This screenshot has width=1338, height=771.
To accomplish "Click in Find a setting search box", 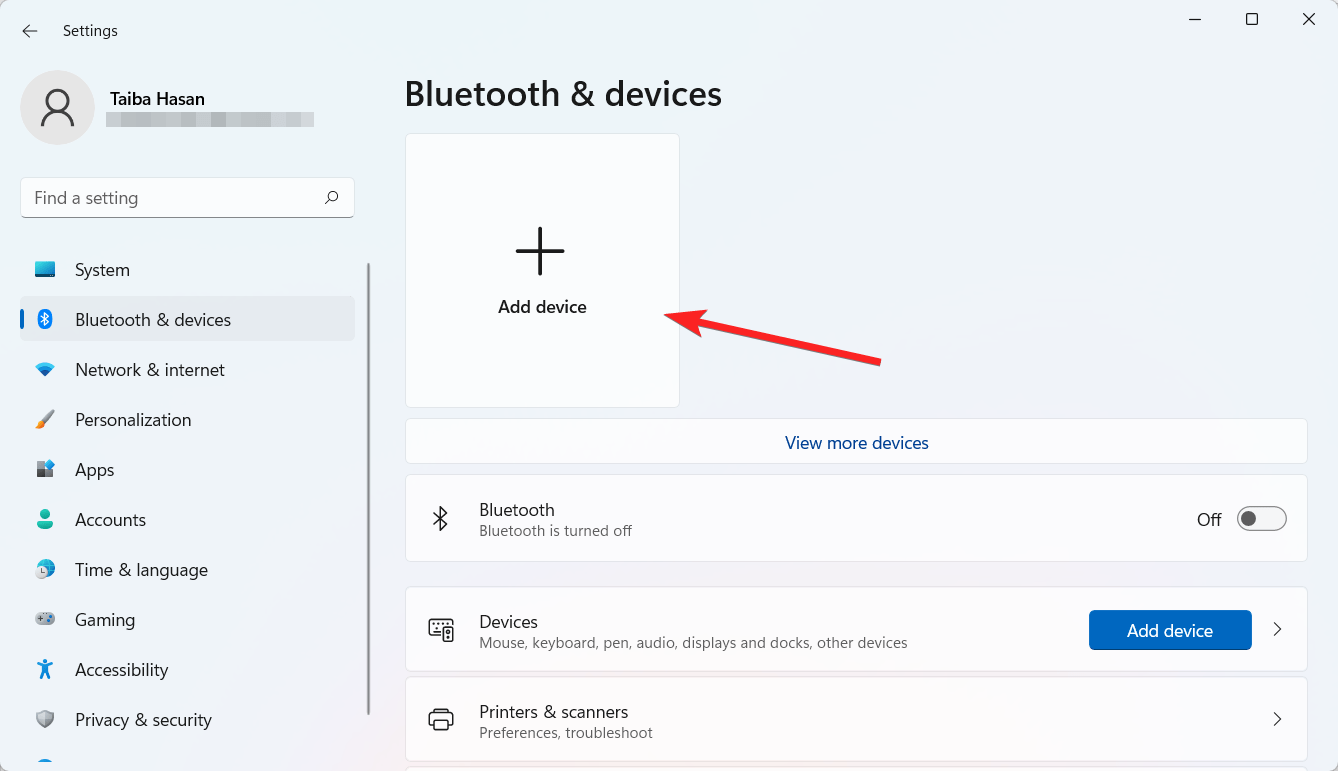I will tap(187, 198).
